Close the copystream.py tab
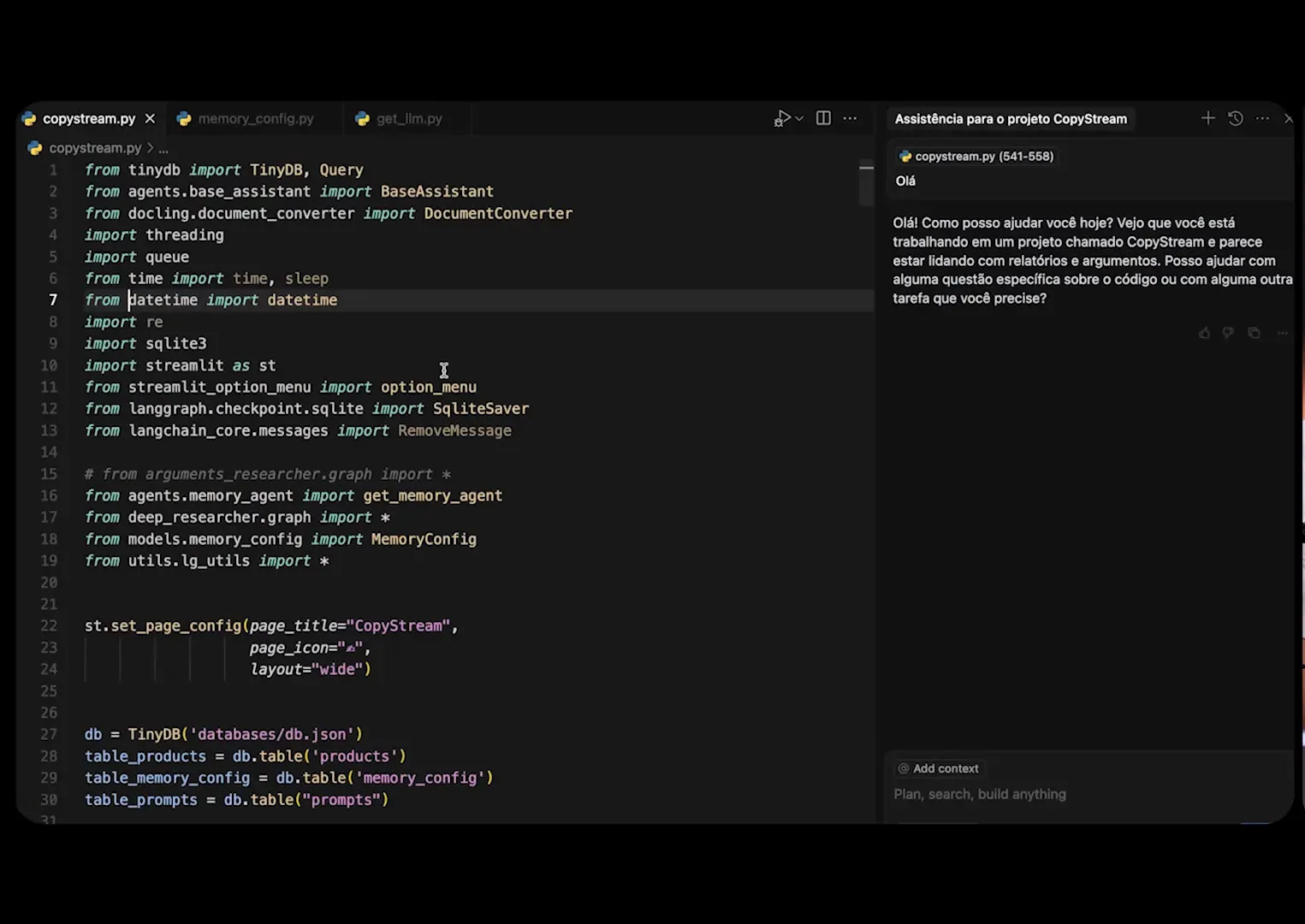 [x=150, y=119]
